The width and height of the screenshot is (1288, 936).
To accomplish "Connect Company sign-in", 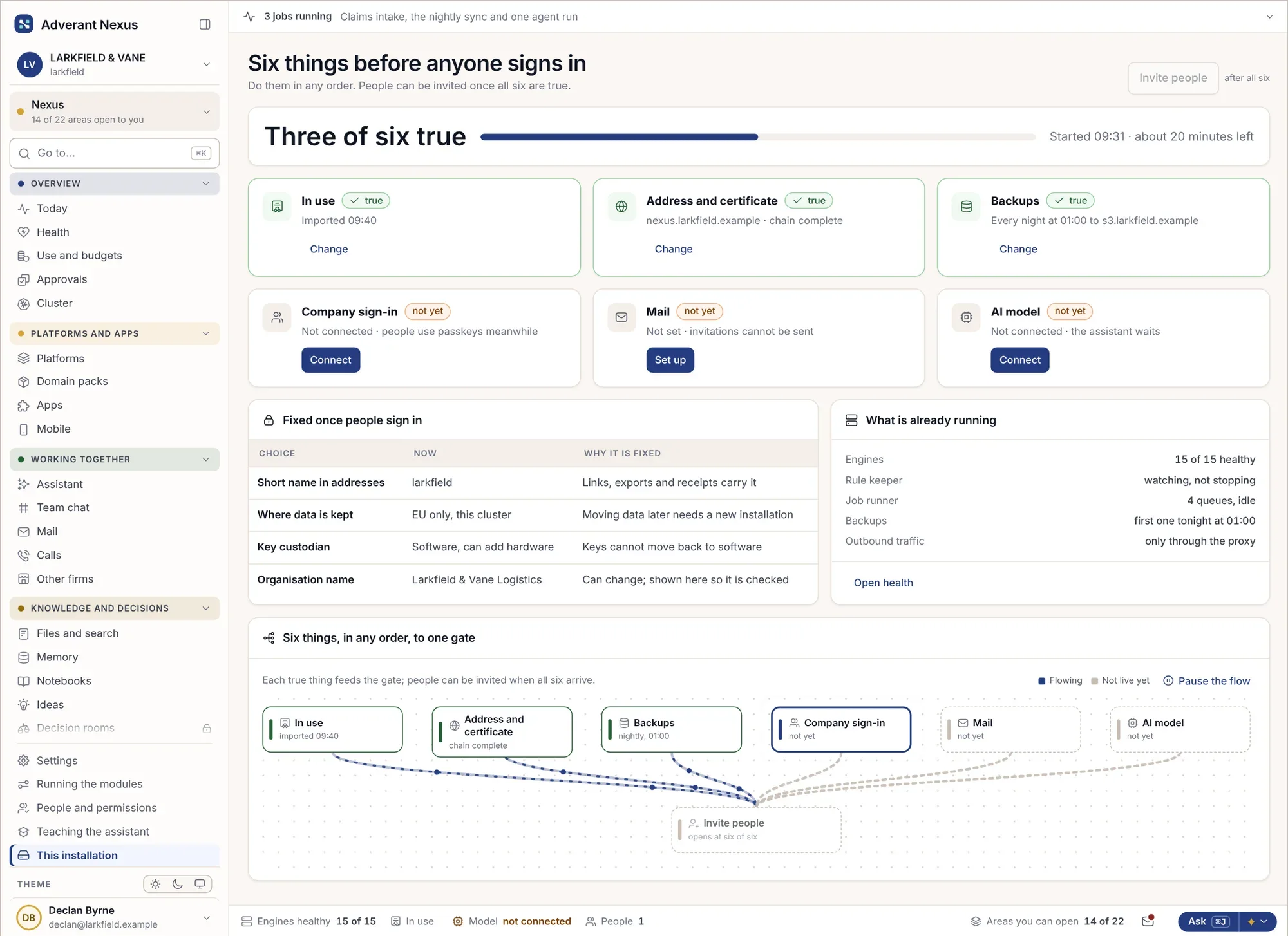I will 330,360.
